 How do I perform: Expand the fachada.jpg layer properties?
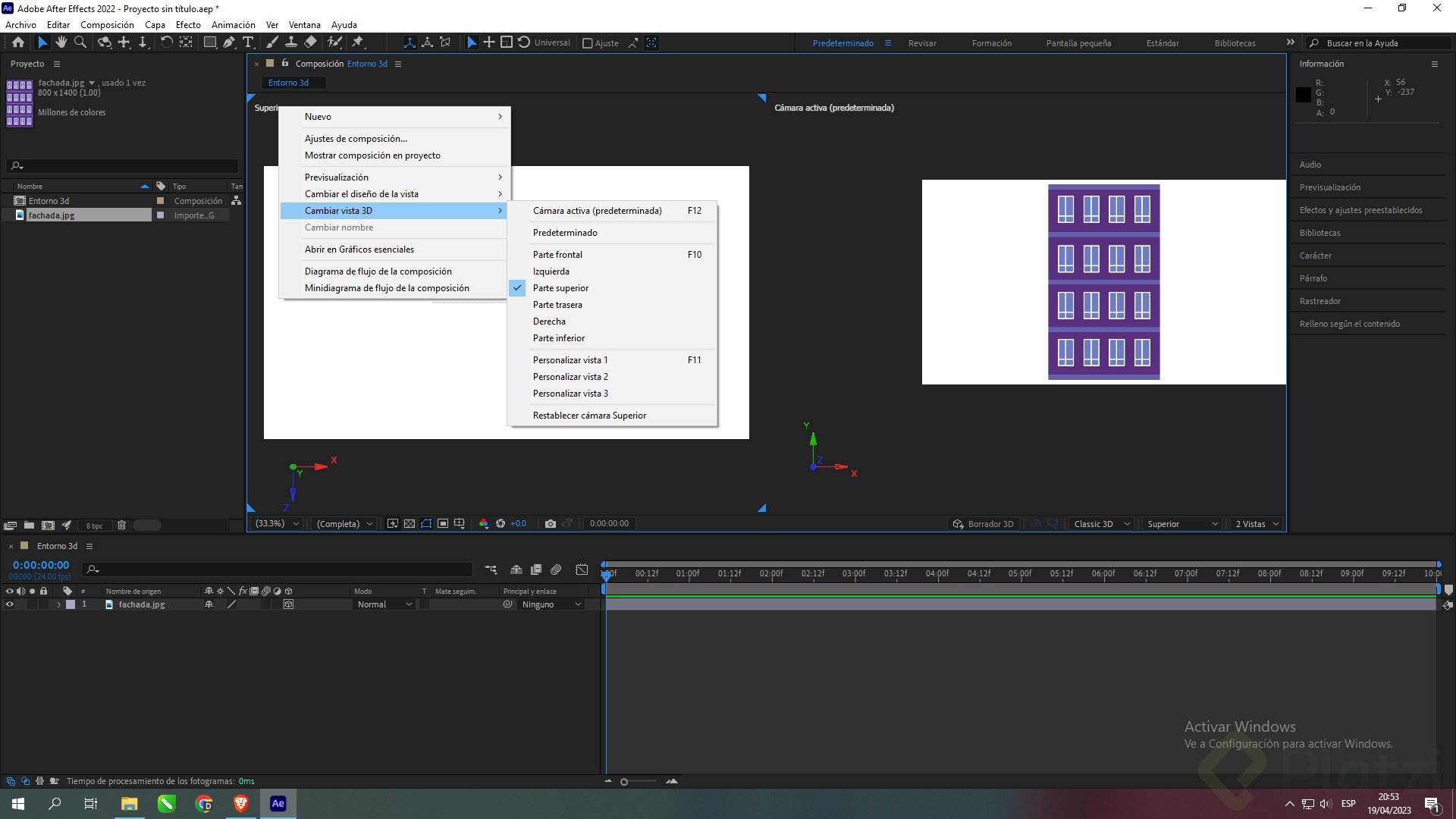click(58, 604)
